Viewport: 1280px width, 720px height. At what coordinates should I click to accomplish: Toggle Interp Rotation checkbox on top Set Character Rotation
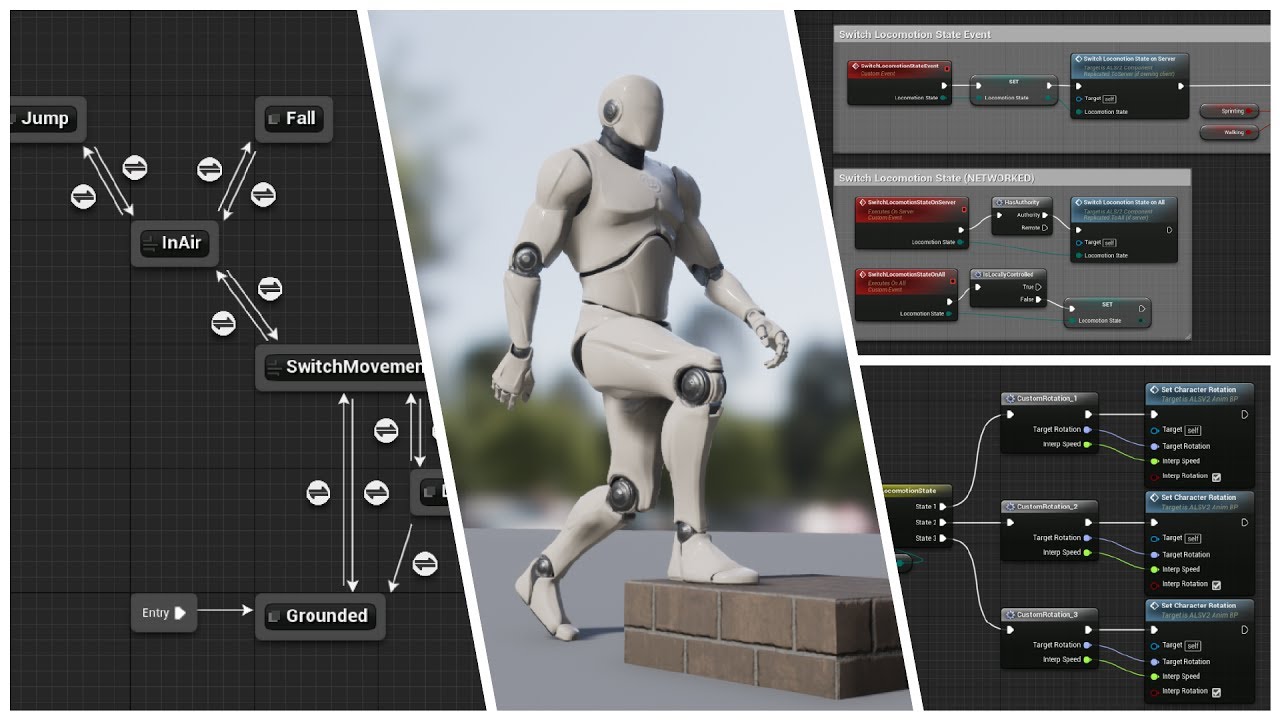(x=1216, y=477)
